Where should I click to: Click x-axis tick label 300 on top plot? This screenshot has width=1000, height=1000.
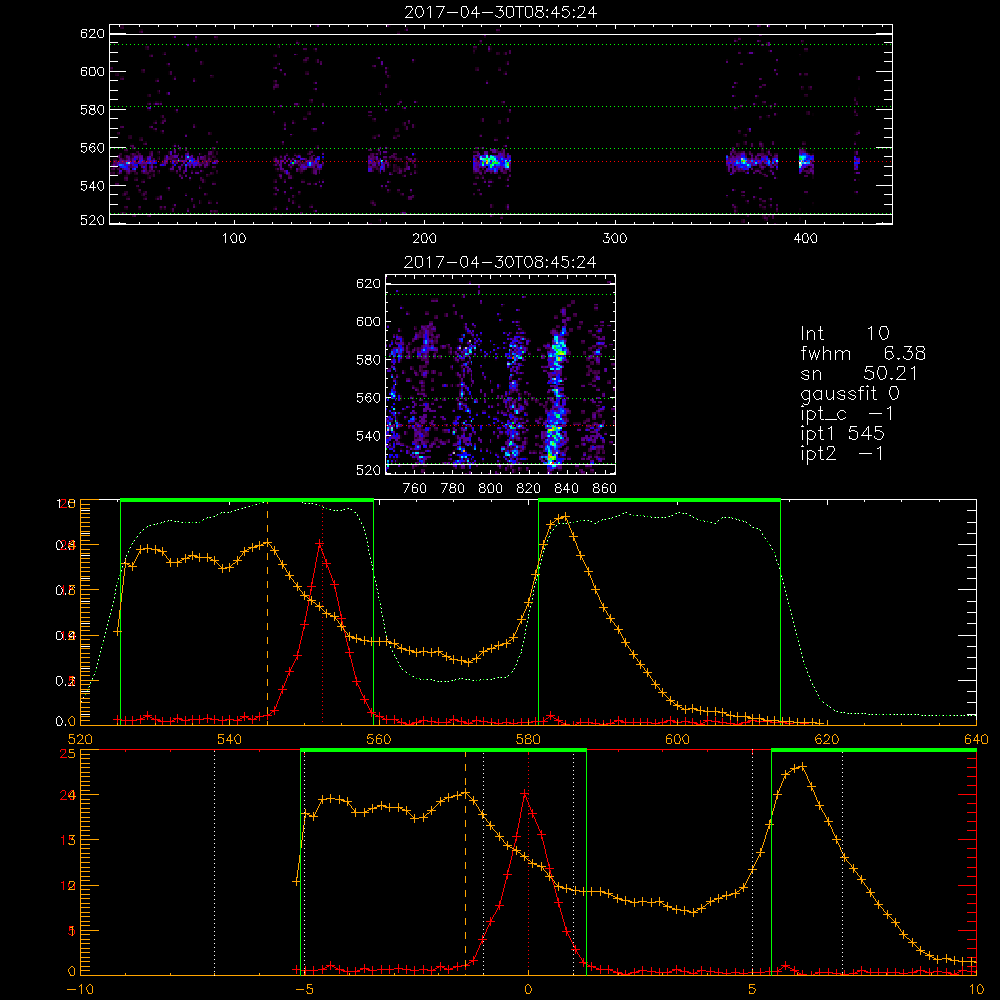pyautogui.click(x=615, y=239)
